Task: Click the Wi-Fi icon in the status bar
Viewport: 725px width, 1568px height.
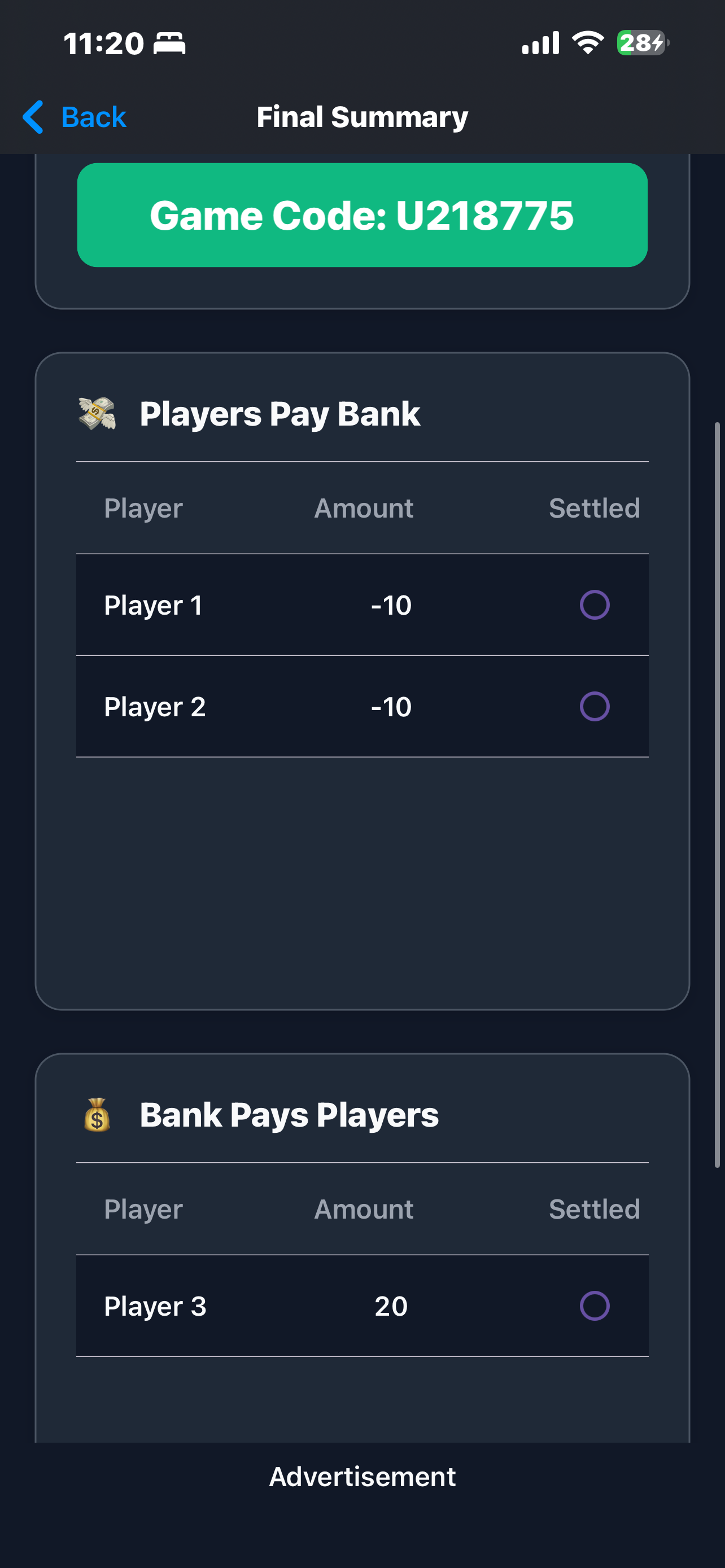Action: [586, 41]
